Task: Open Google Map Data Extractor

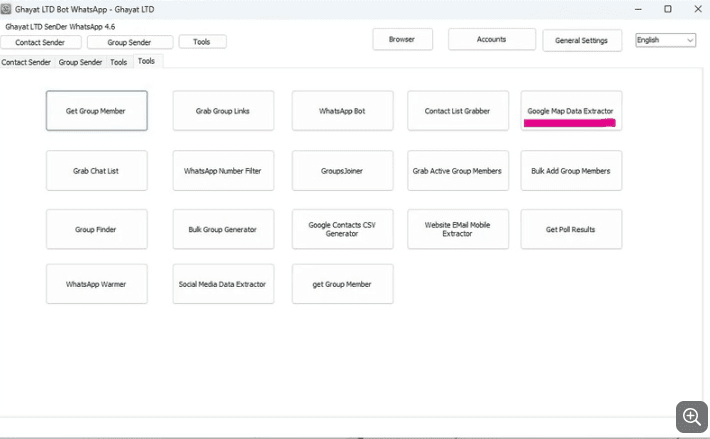Action: (x=571, y=111)
